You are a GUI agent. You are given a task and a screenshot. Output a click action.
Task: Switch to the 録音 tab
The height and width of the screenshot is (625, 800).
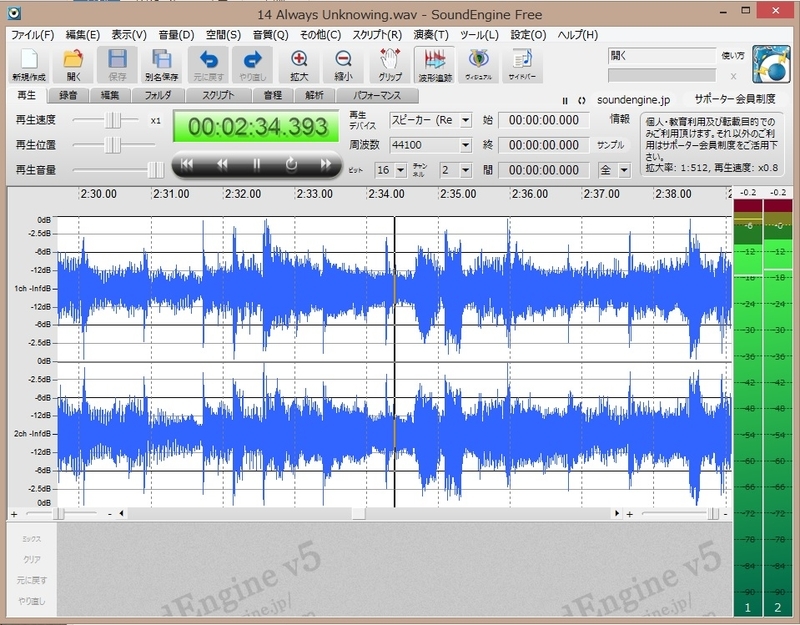tap(68, 95)
